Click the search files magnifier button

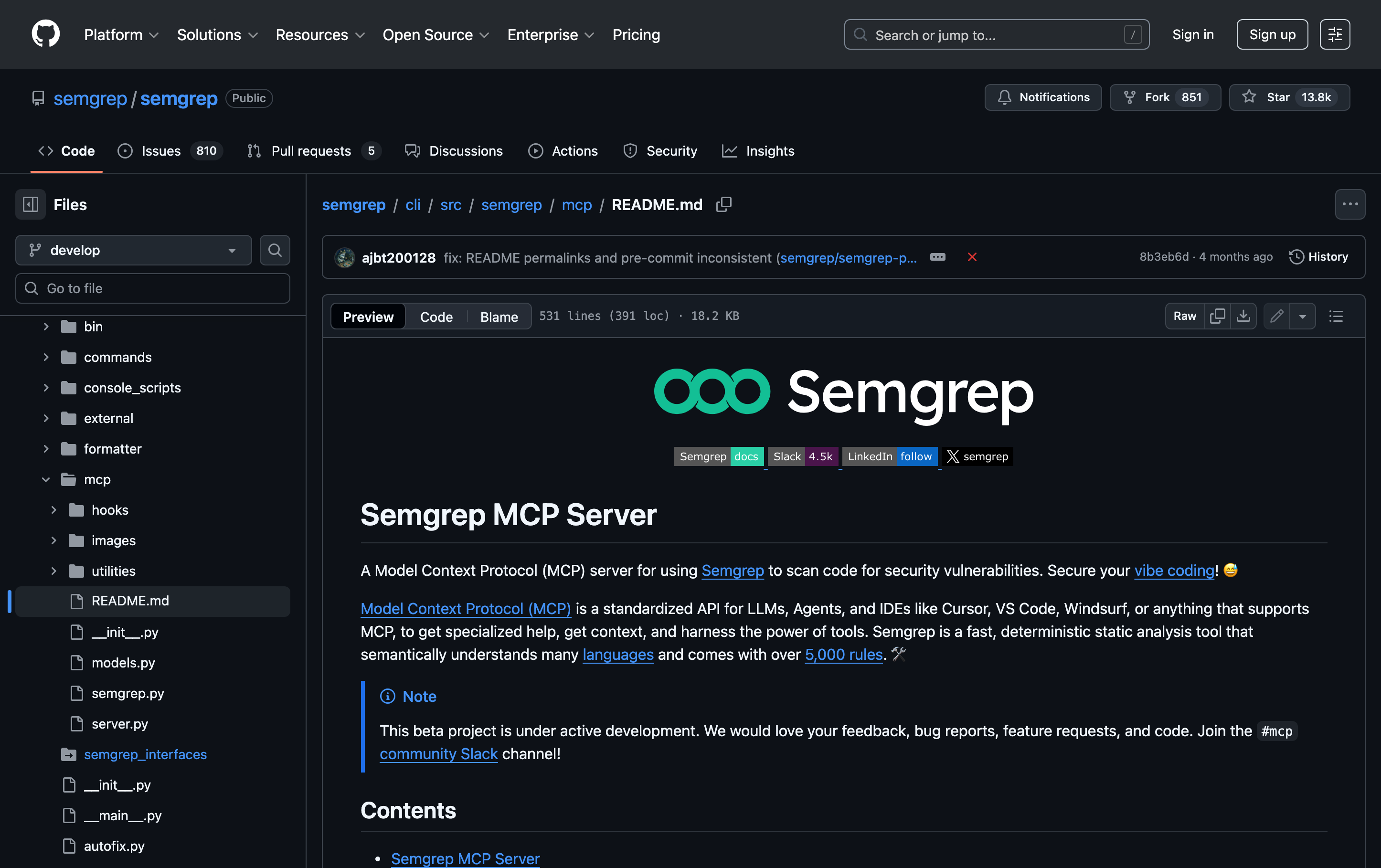tap(275, 250)
